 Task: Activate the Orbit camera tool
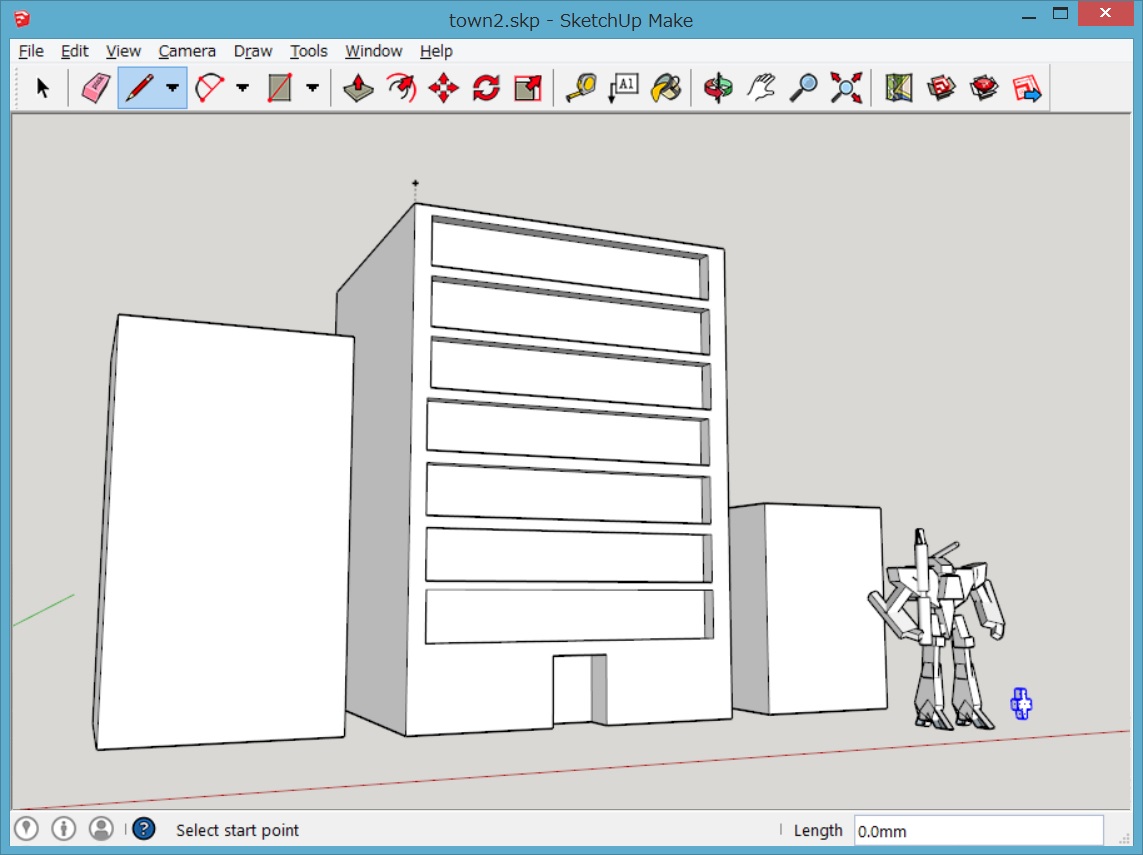(x=717, y=88)
